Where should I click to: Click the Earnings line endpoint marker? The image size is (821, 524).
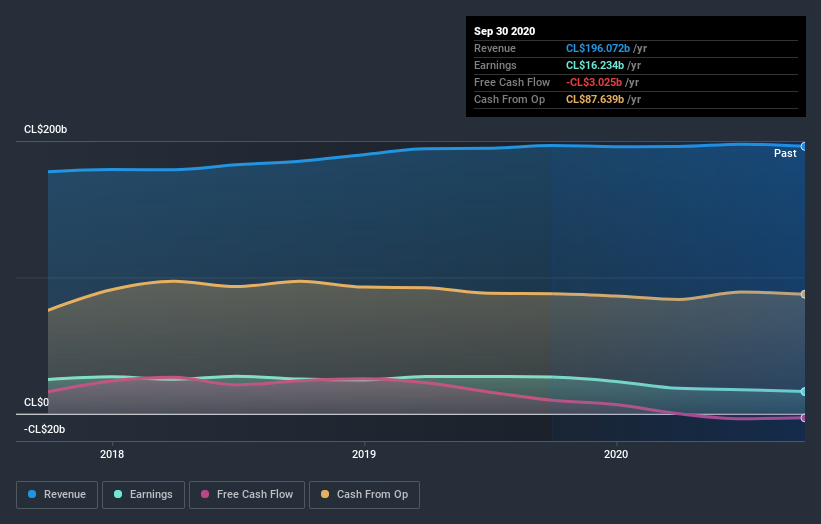803,392
